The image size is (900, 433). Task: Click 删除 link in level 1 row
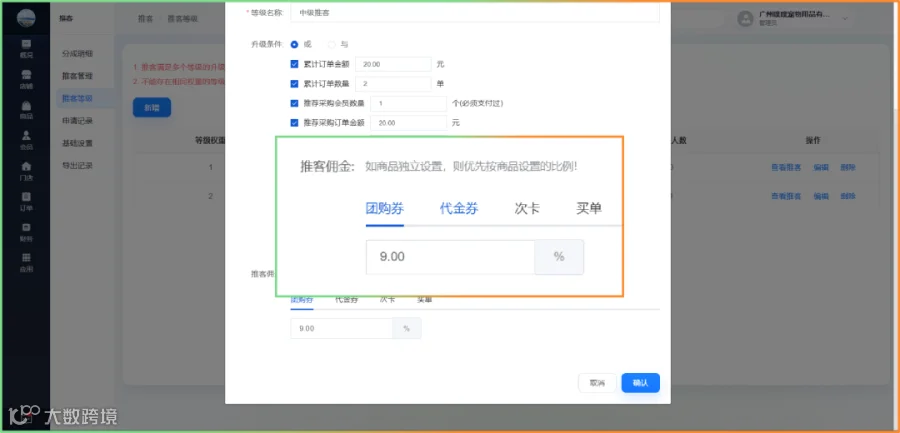click(848, 168)
